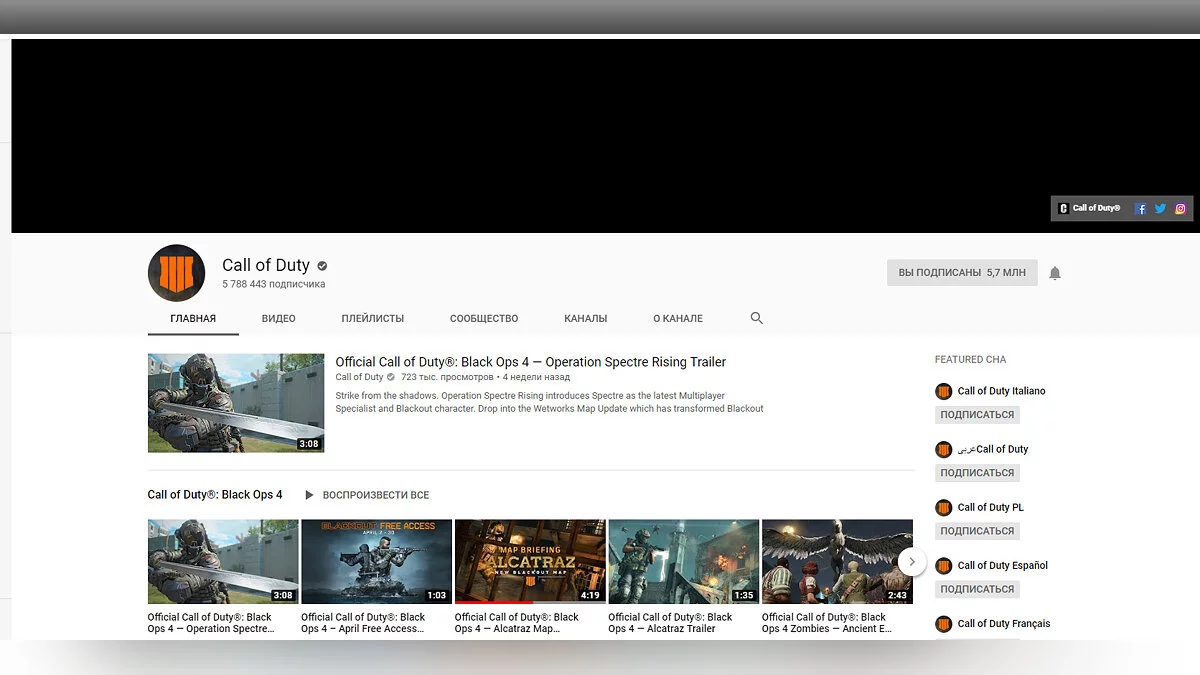Go to the СООБЩЕСТВО tab
The height and width of the screenshot is (675, 1200).
point(484,318)
